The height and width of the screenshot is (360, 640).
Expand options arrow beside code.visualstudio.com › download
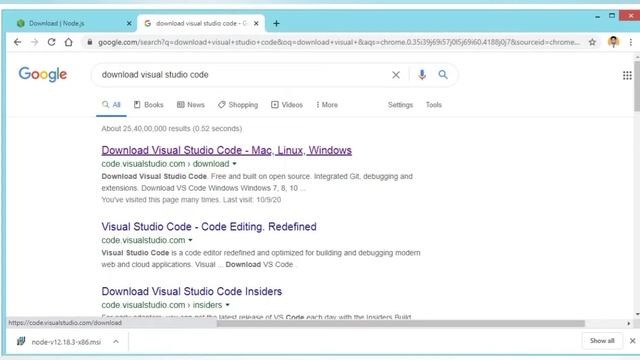click(x=234, y=164)
